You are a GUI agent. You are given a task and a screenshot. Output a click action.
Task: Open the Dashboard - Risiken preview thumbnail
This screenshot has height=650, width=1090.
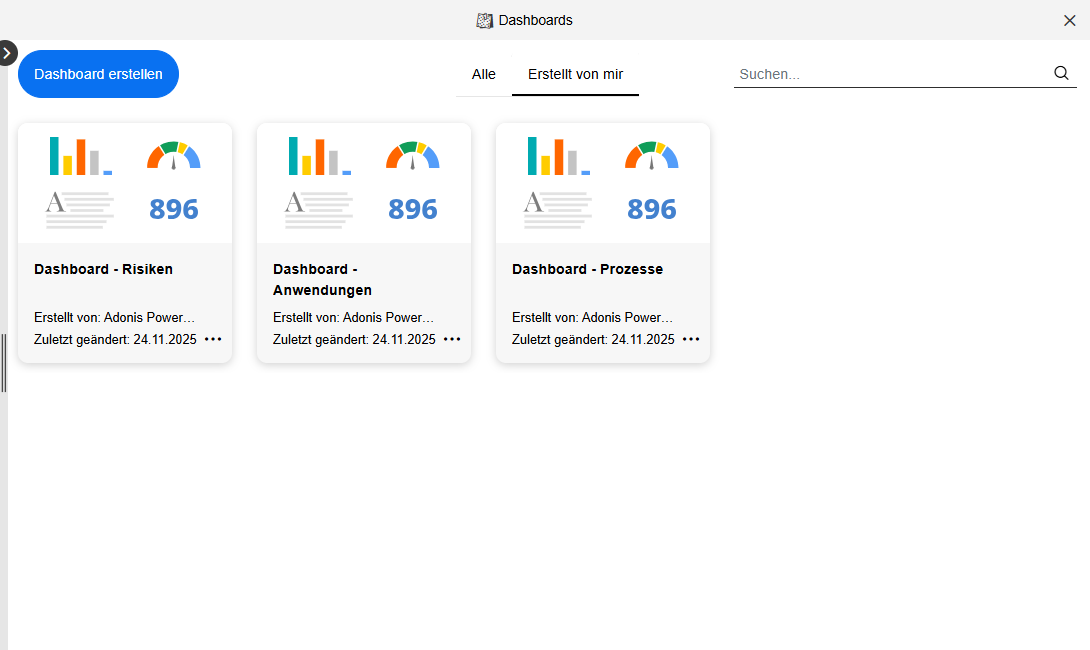[124, 182]
